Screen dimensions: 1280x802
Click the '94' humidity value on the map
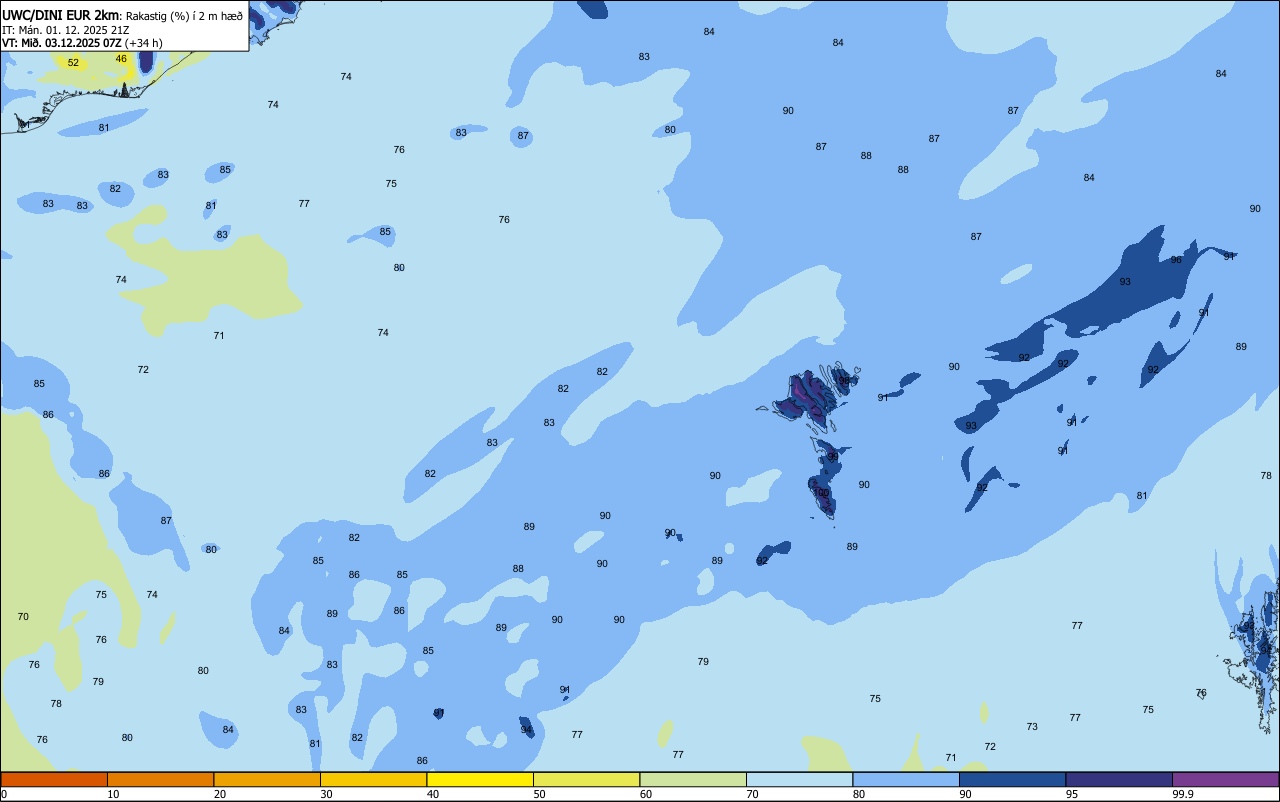(526, 730)
